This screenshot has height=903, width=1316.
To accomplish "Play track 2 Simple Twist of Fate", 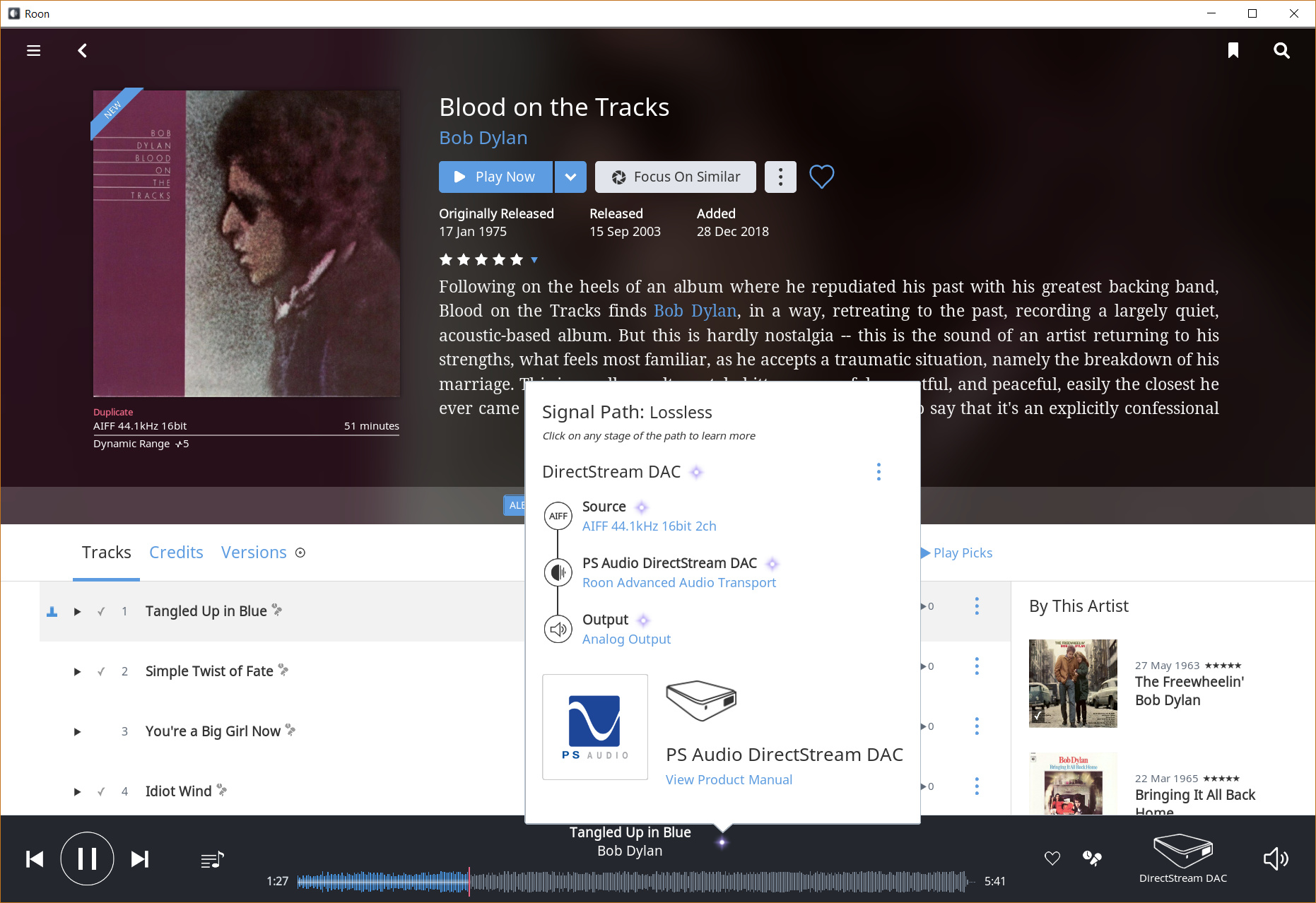I will 77,672.
